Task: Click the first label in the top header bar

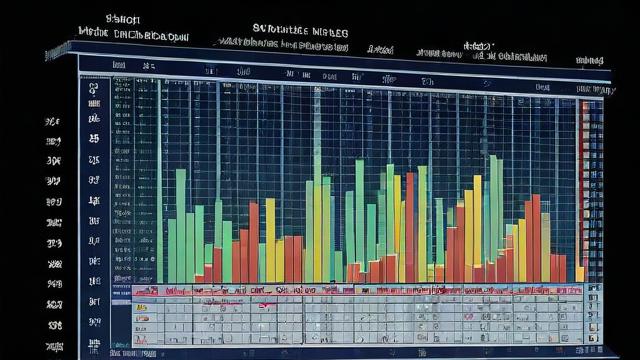Action: (118, 65)
